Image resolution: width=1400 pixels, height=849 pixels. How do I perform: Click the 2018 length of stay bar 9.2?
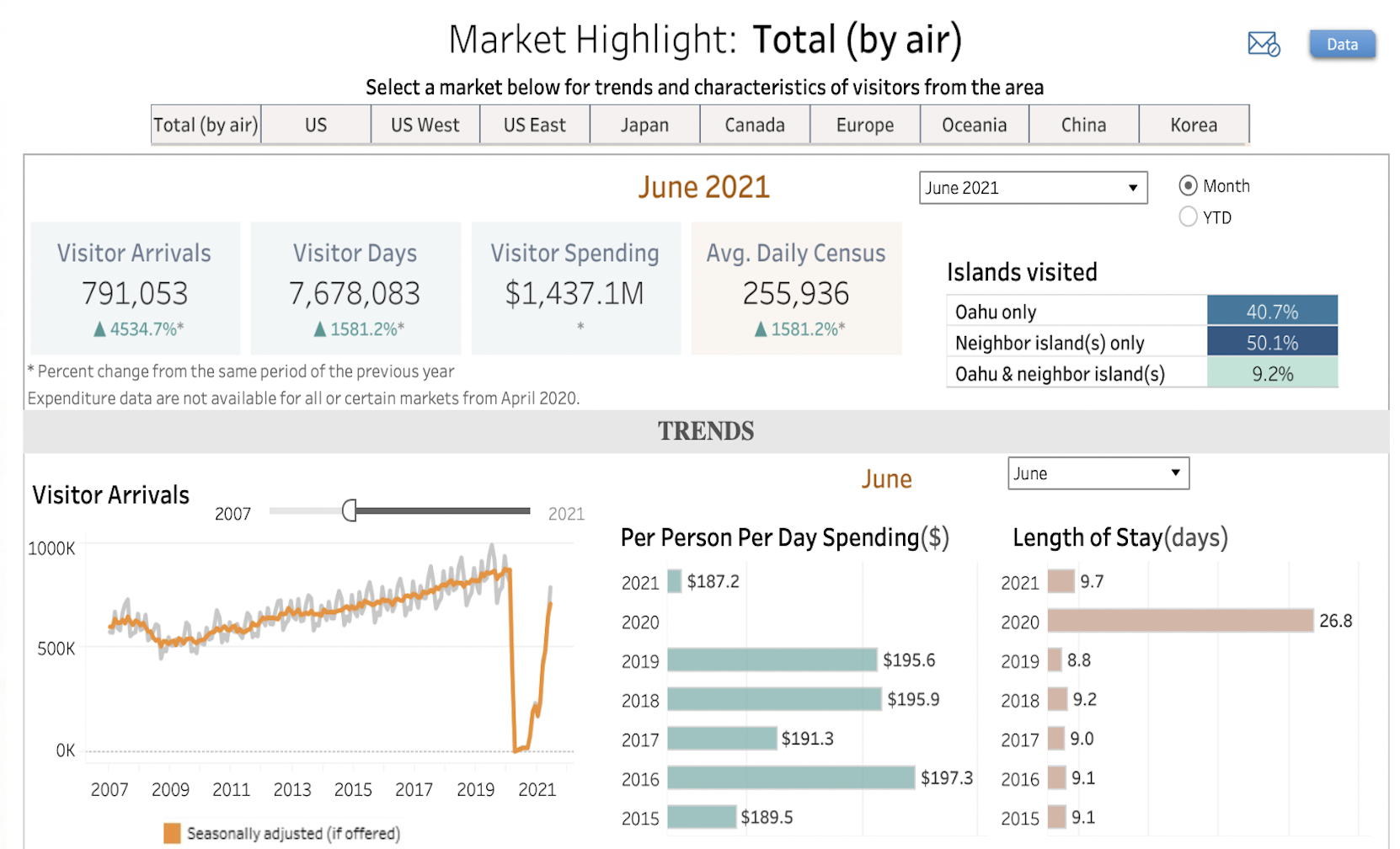(x=1057, y=699)
